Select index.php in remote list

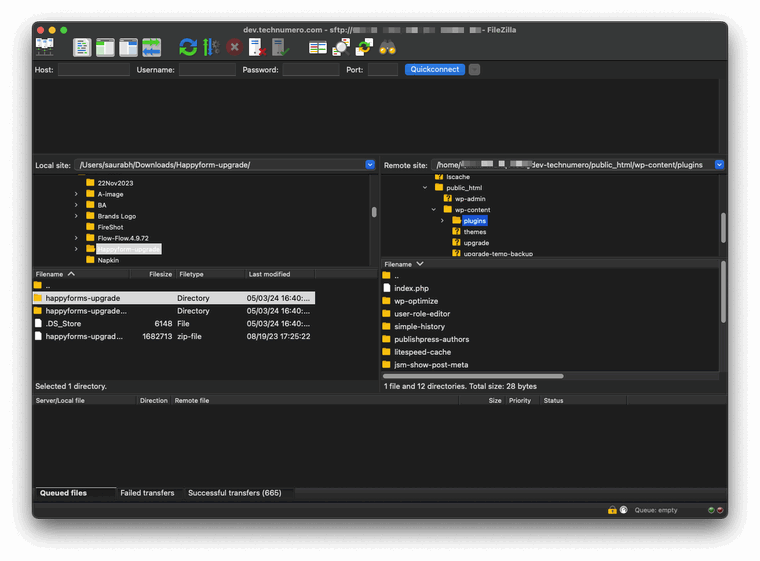coord(411,288)
